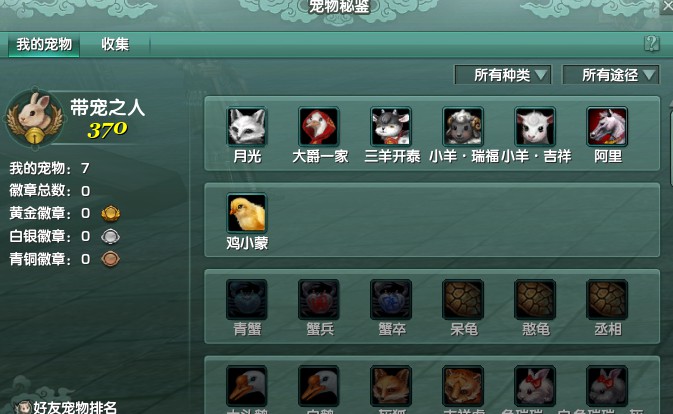
Task: Select the locked 丞相 turtle pet
Action: pos(607,299)
